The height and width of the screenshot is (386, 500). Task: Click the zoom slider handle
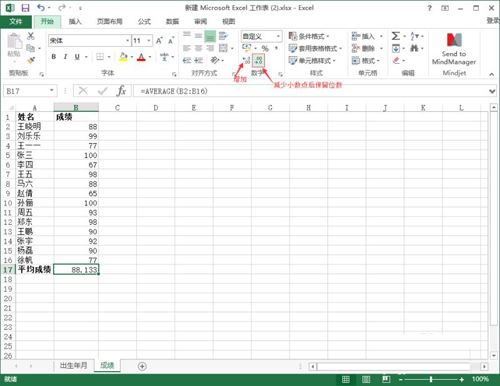pyautogui.click(x=431, y=379)
